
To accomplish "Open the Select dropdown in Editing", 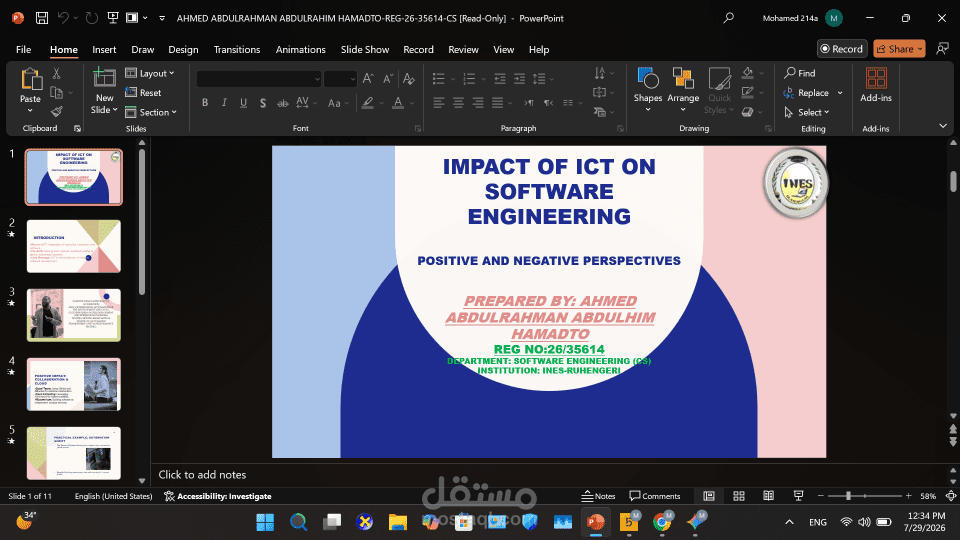I will point(807,112).
